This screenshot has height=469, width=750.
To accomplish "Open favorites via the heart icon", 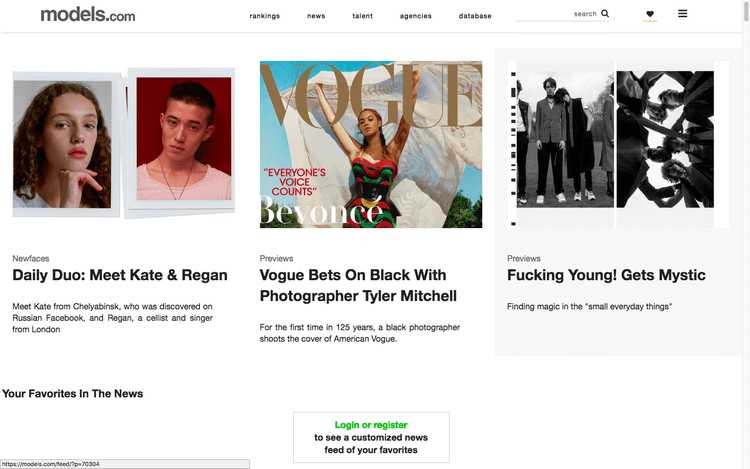I will point(650,14).
